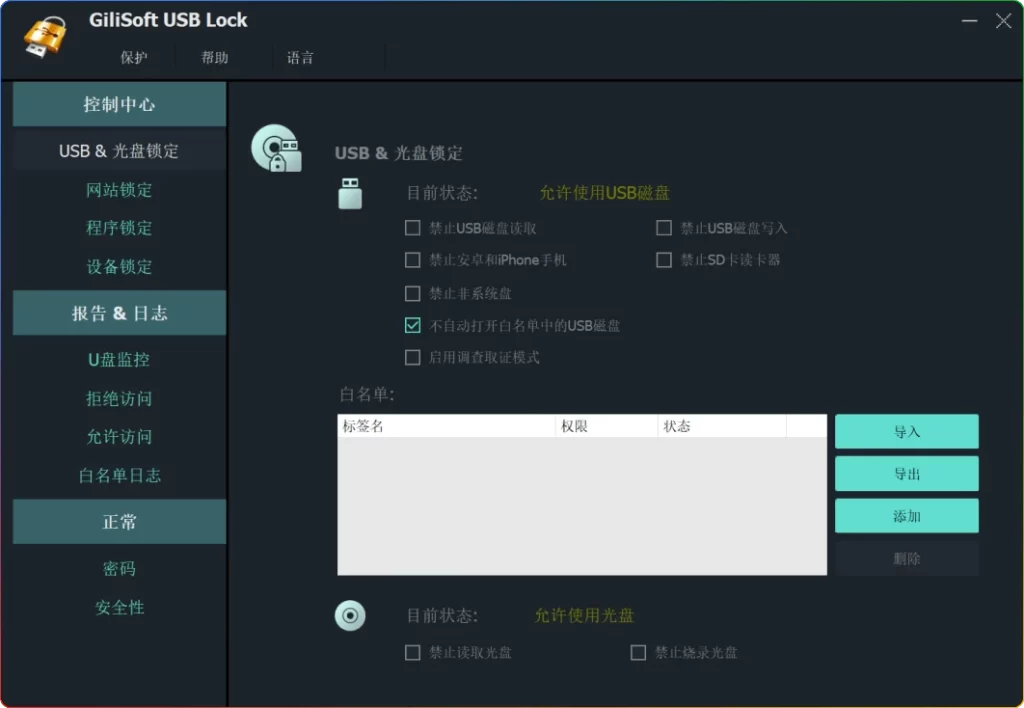Check 禁止读取光盘
Image resolution: width=1024 pixels, height=708 pixels.
(412, 652)
